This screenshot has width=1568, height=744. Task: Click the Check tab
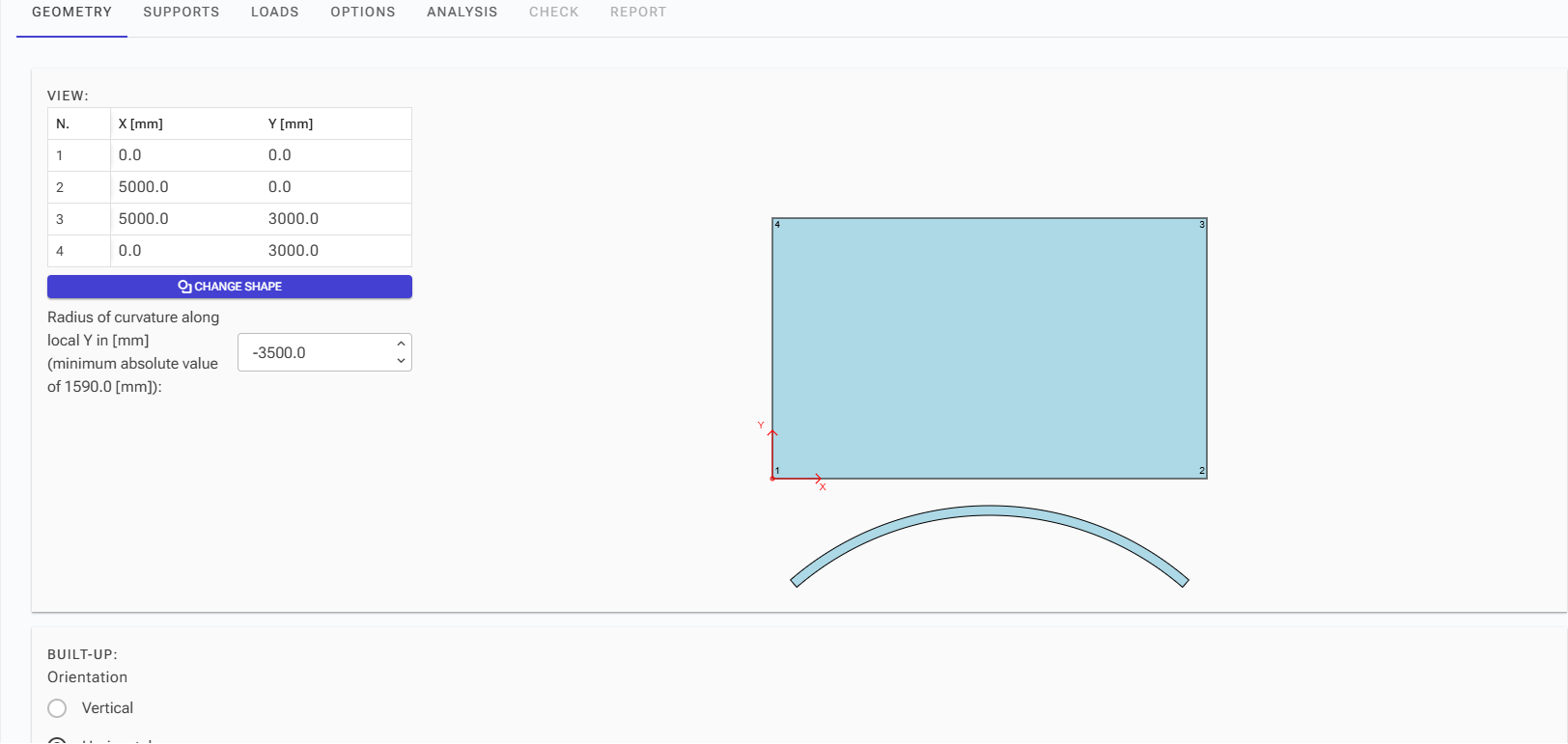[554, 13]
